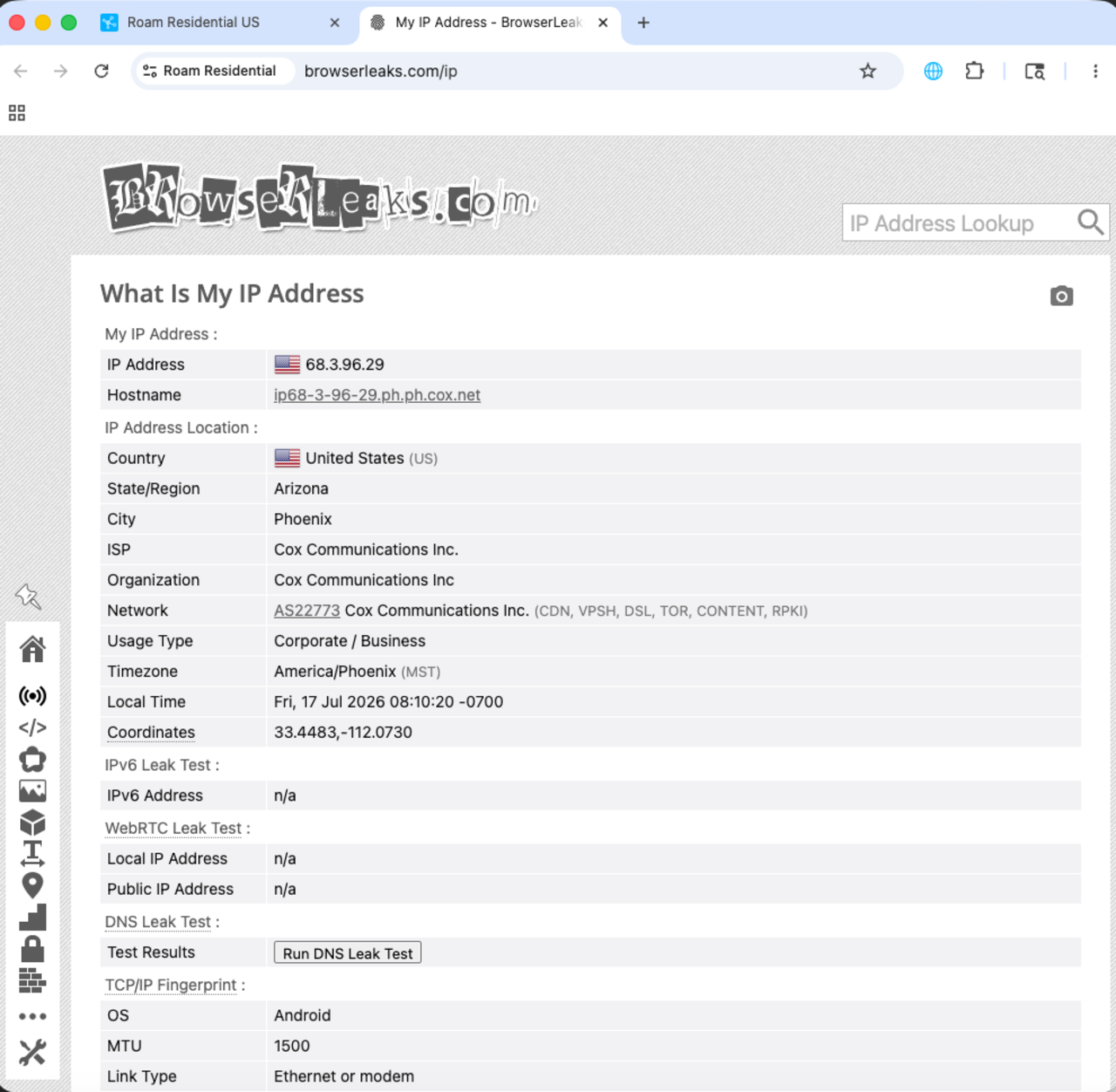The height and width of the screenshot is (1092, 1116).
Task: Open the JavaScript code brackets icon
Action: click(x=32, y=727)
